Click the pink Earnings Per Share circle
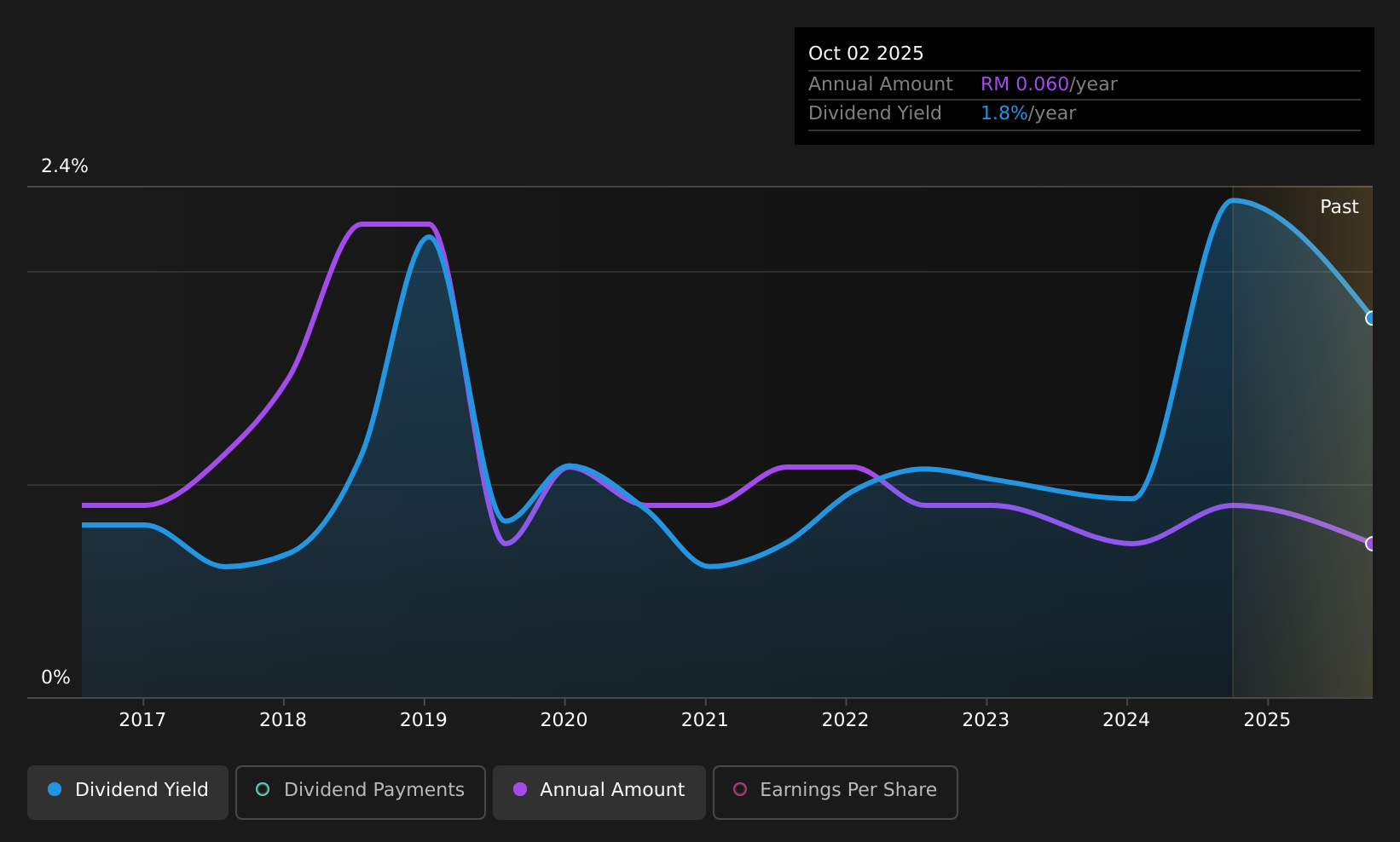1400x842 pixels. [740, 789]
